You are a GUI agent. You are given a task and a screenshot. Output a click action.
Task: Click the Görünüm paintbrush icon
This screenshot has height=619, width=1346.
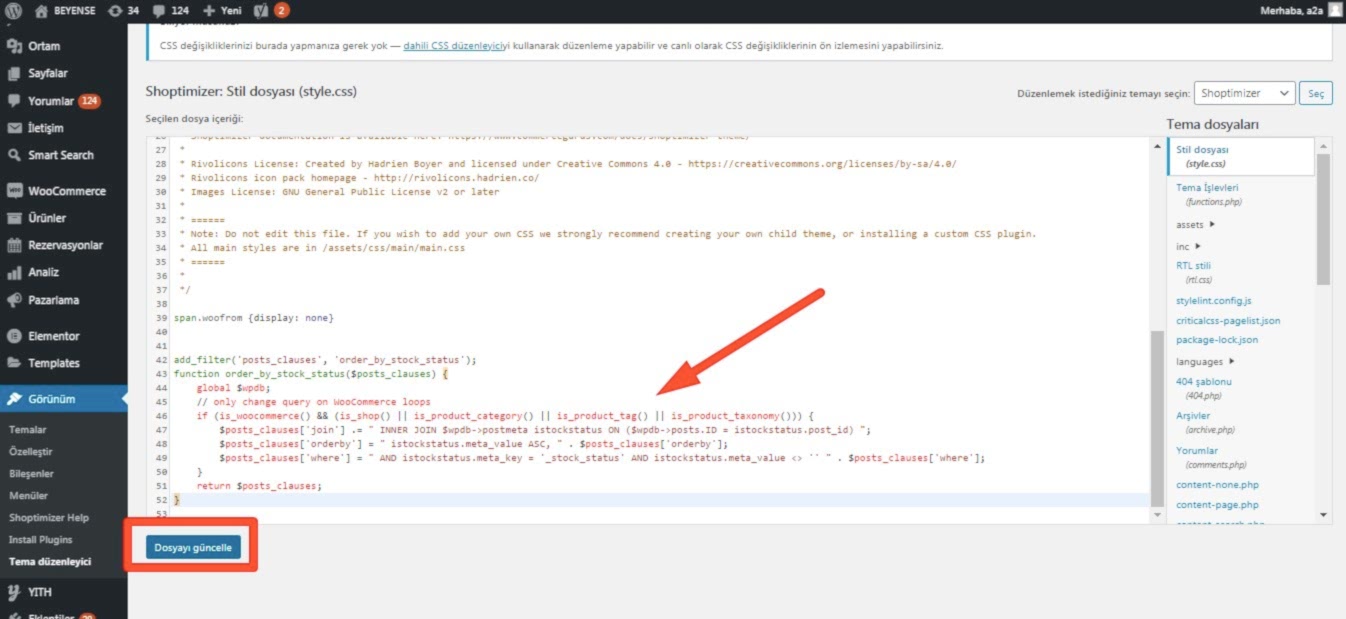point(15,399)
